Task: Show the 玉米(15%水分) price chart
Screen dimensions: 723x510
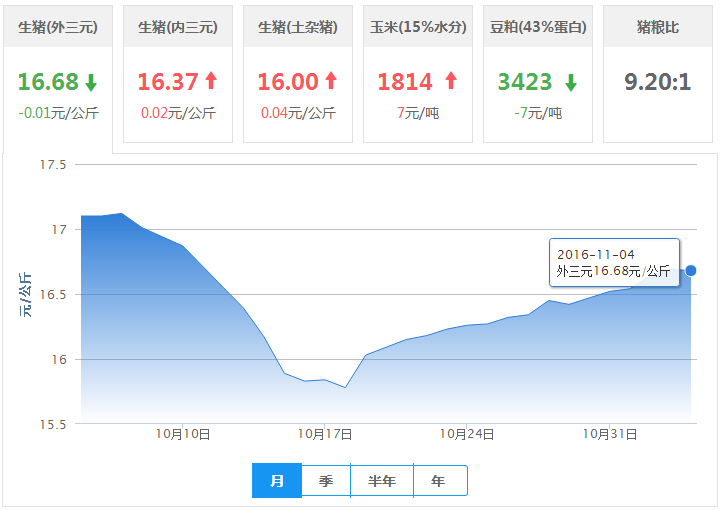Action: (418, 27)
